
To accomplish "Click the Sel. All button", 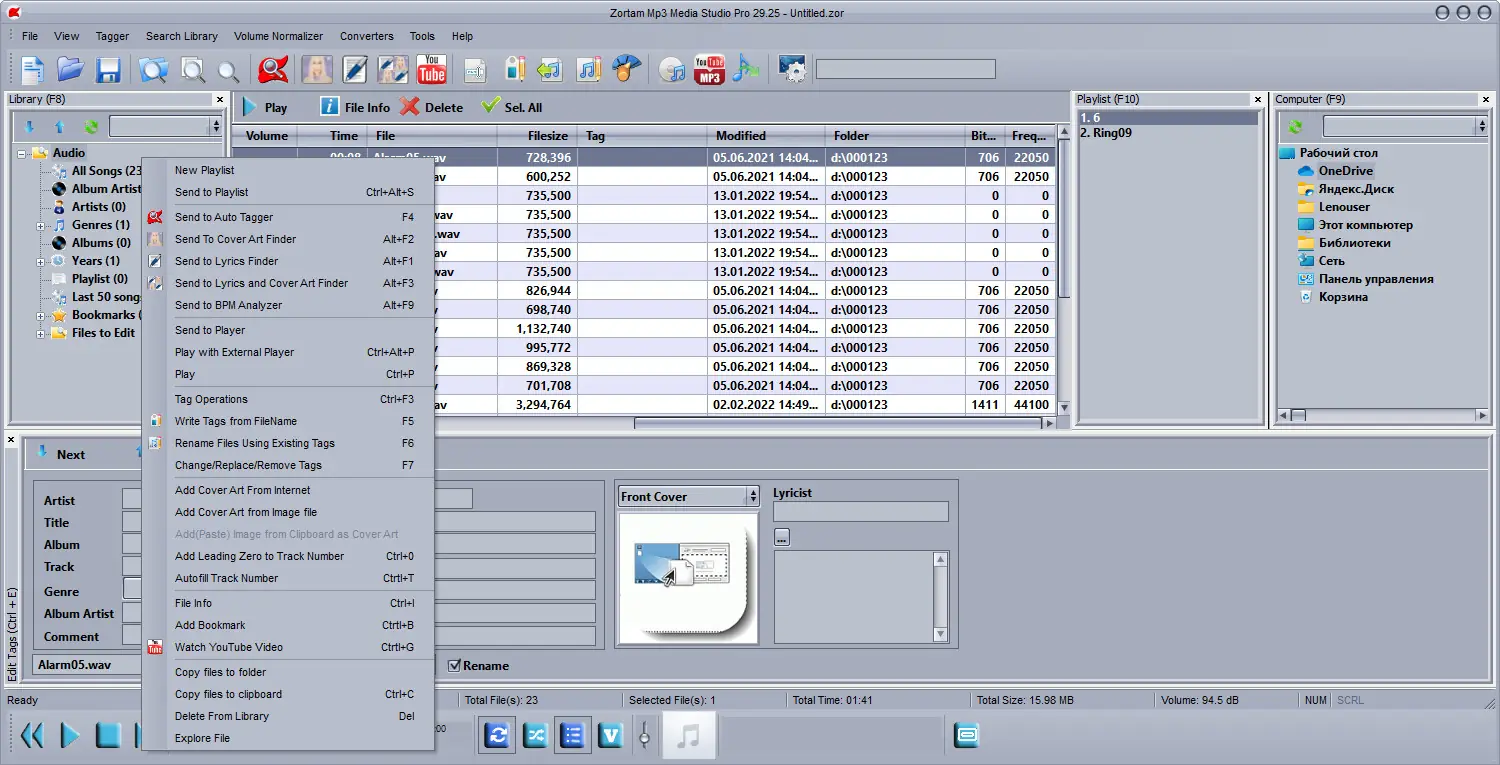I will pyautogui.click(x=512, y=107).
